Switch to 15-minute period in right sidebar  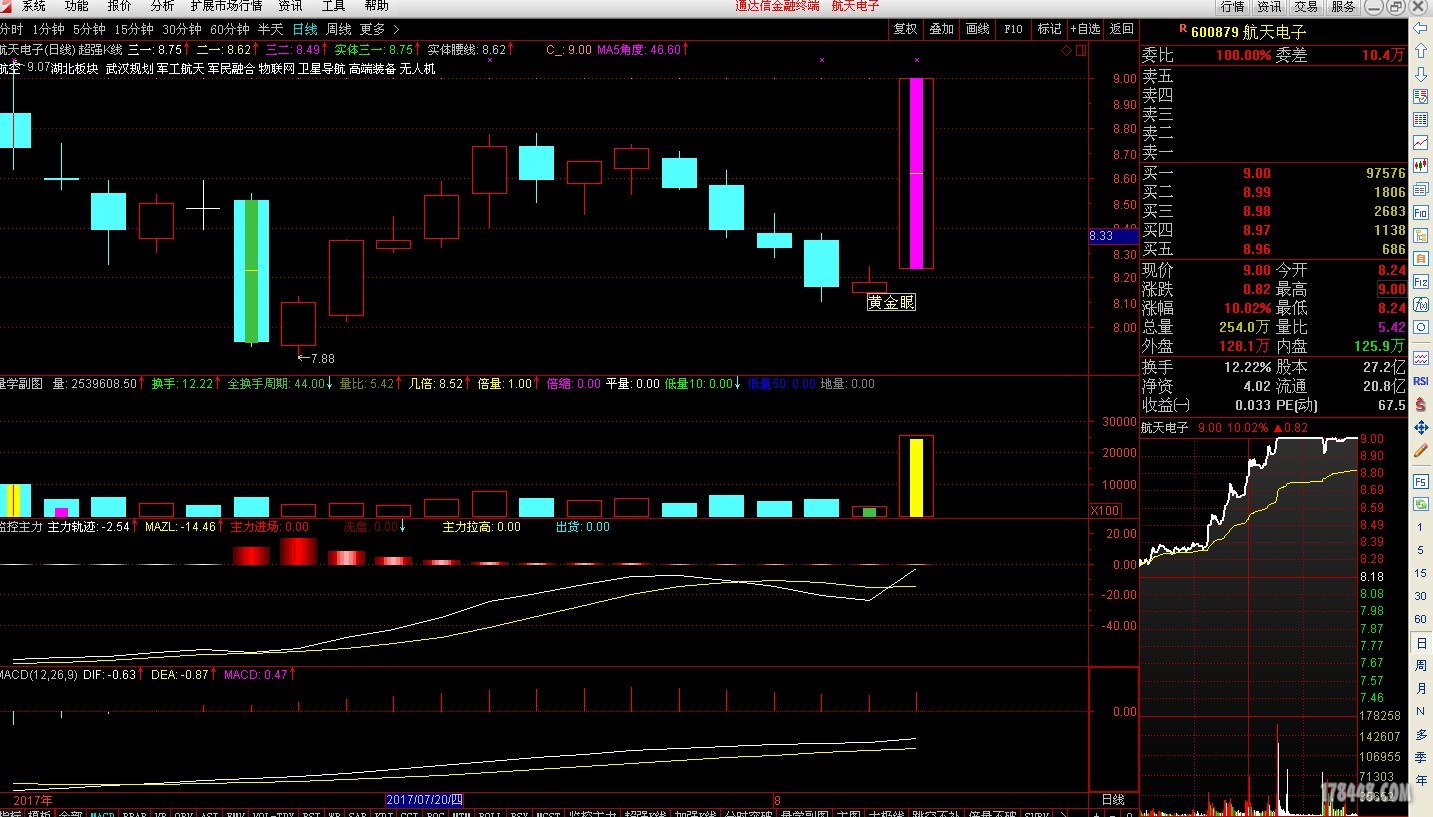[x=1421, y=573]
